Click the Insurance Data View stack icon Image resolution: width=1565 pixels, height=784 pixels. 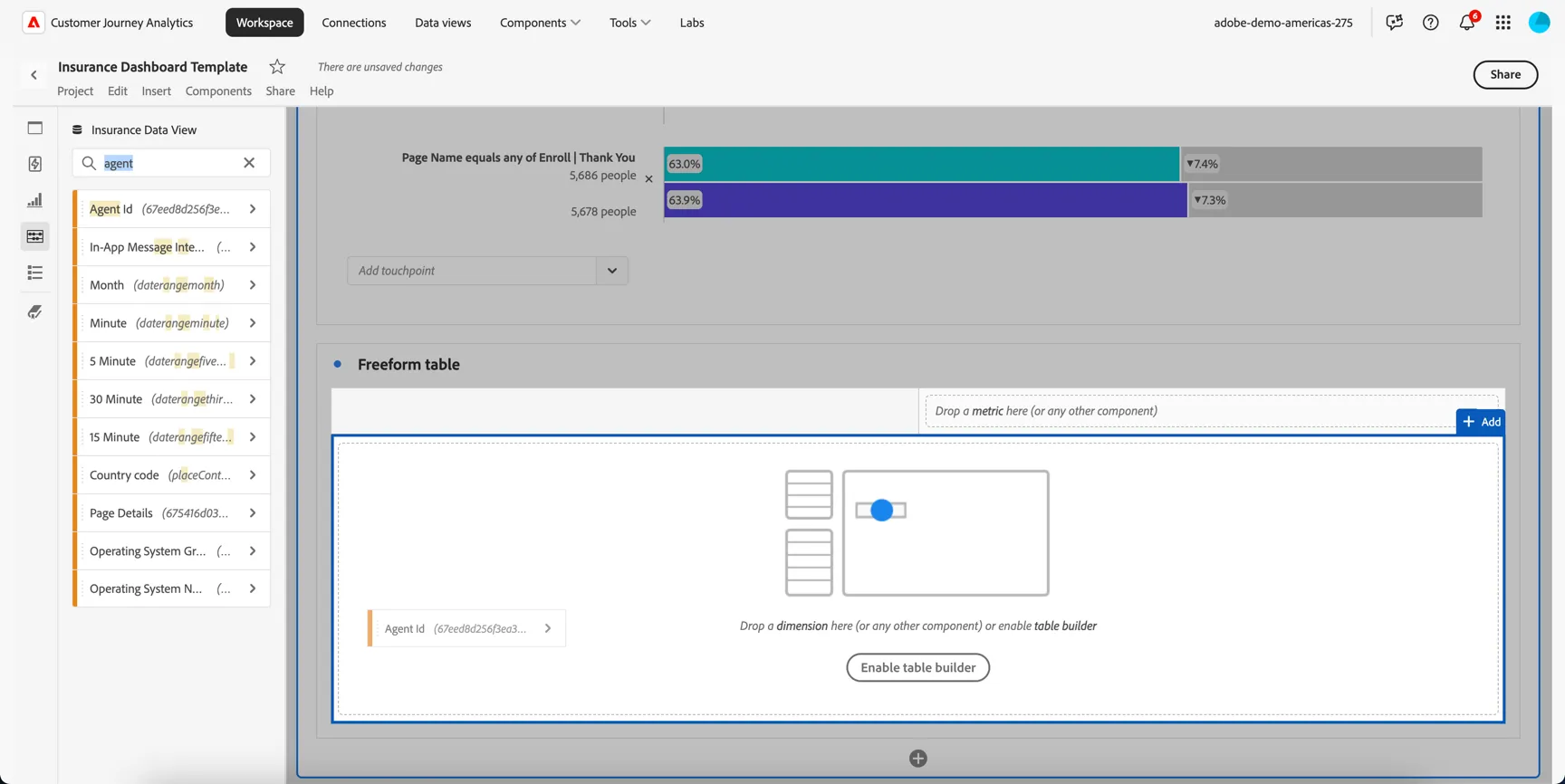(x=77, y=129)
